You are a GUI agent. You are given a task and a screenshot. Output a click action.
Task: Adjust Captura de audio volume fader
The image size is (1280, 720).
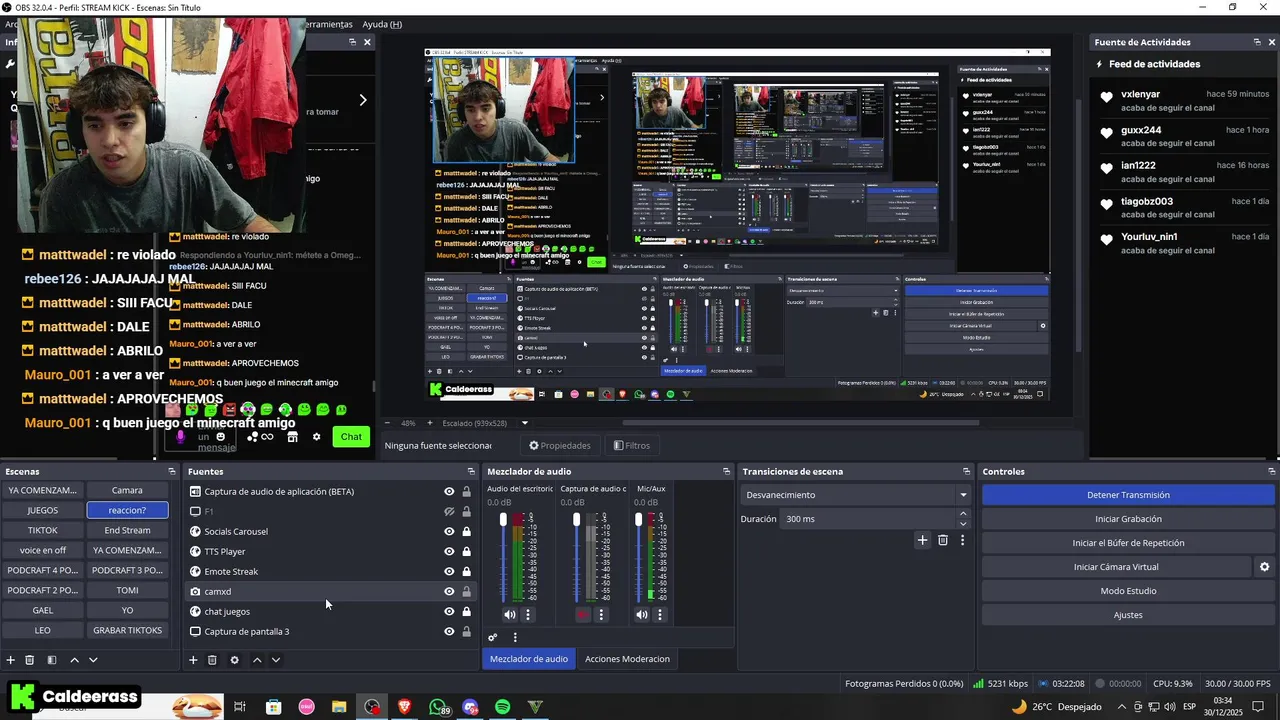(x=576, y=520)
